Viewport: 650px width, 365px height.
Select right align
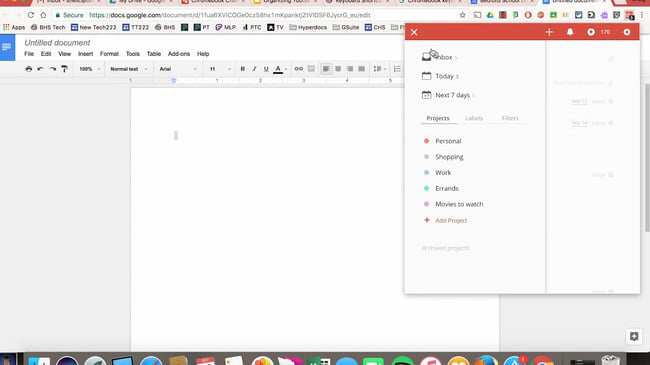350,69
